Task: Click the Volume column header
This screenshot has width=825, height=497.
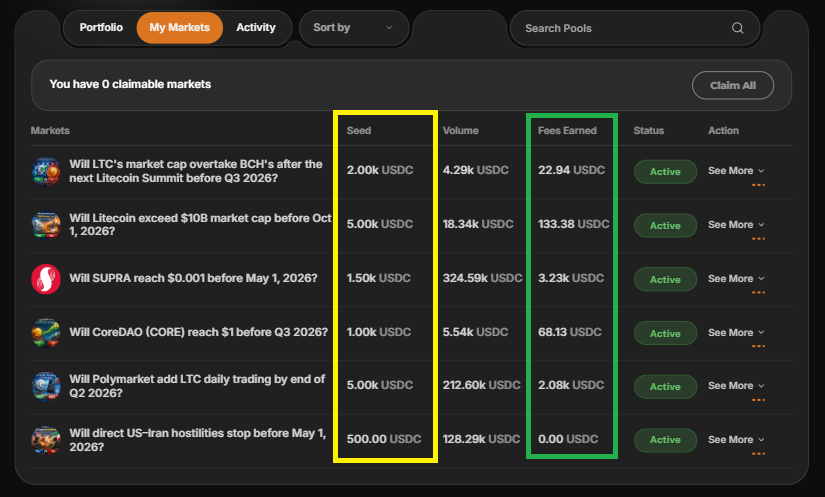Action: tap(460, 130)
